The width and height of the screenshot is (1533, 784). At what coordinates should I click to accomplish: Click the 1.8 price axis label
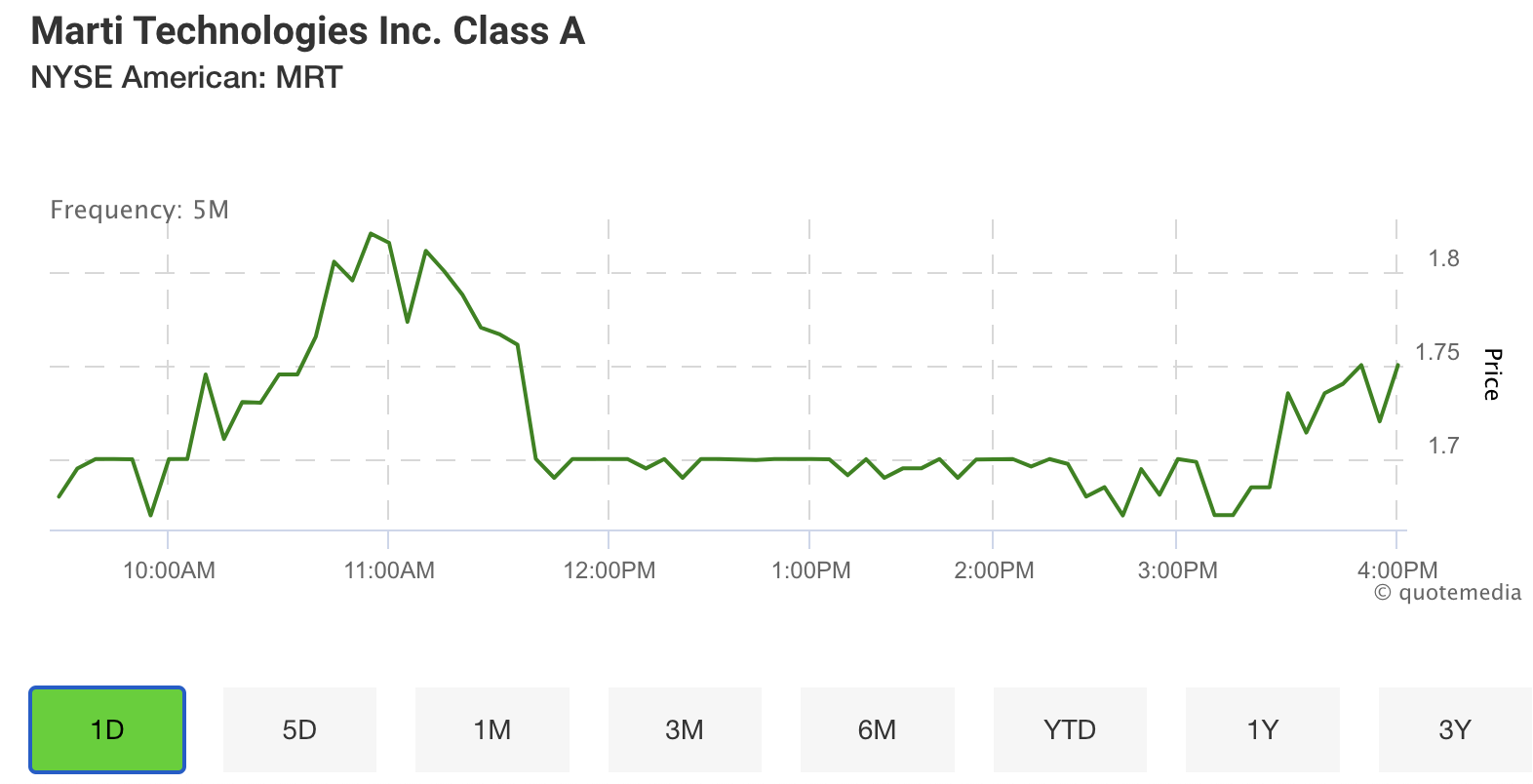(1443, 258)
